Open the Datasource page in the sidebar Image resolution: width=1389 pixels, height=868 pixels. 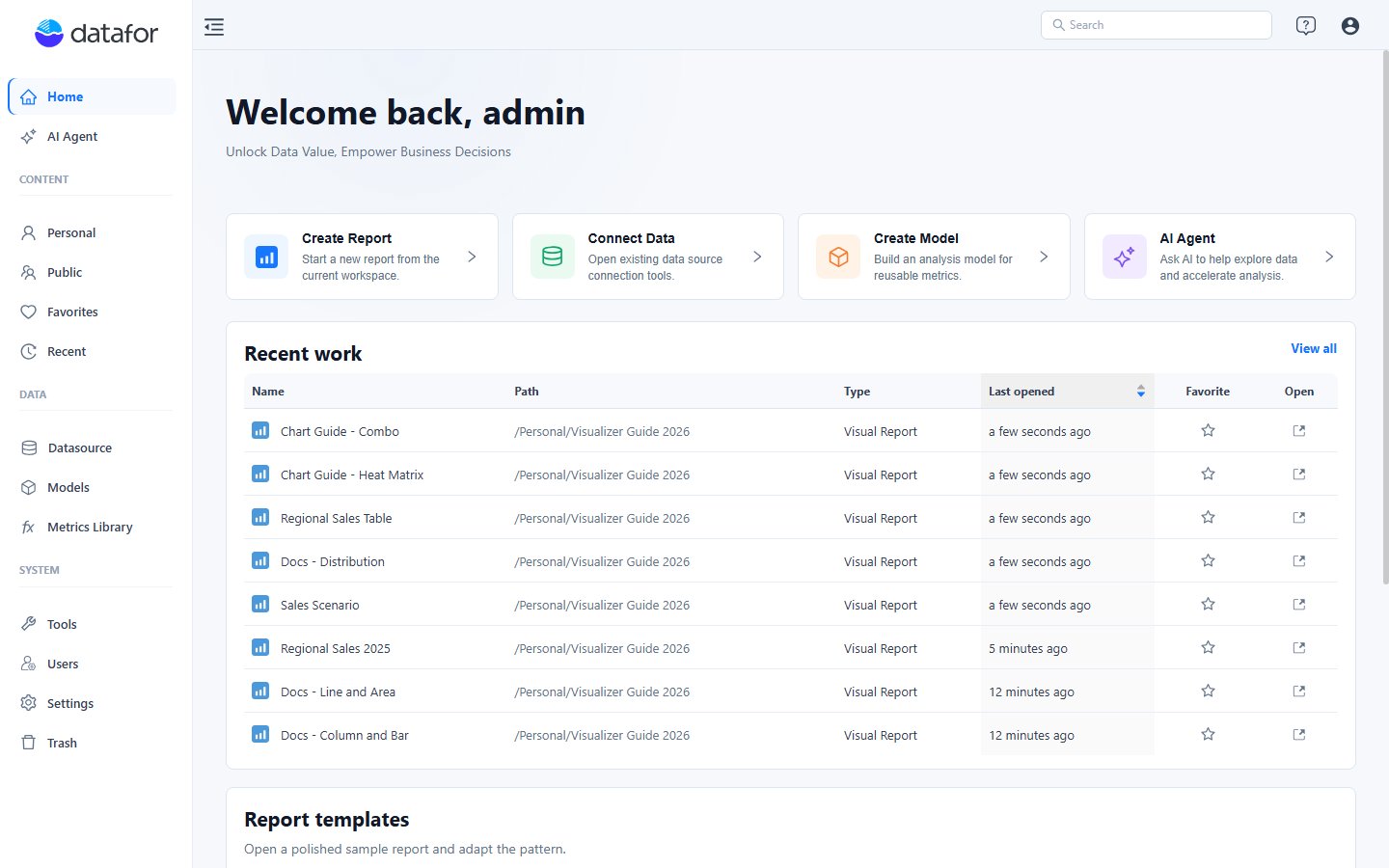(93, 448)
